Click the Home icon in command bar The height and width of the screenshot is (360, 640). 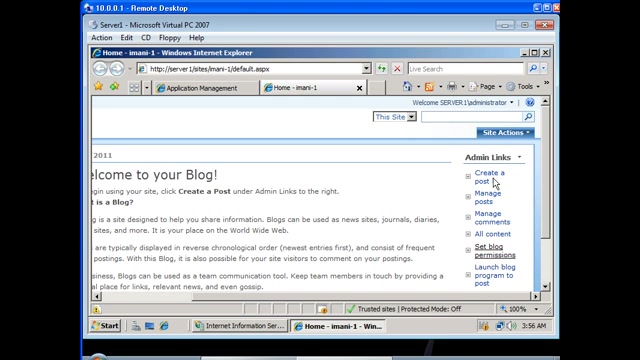point(407,87)
